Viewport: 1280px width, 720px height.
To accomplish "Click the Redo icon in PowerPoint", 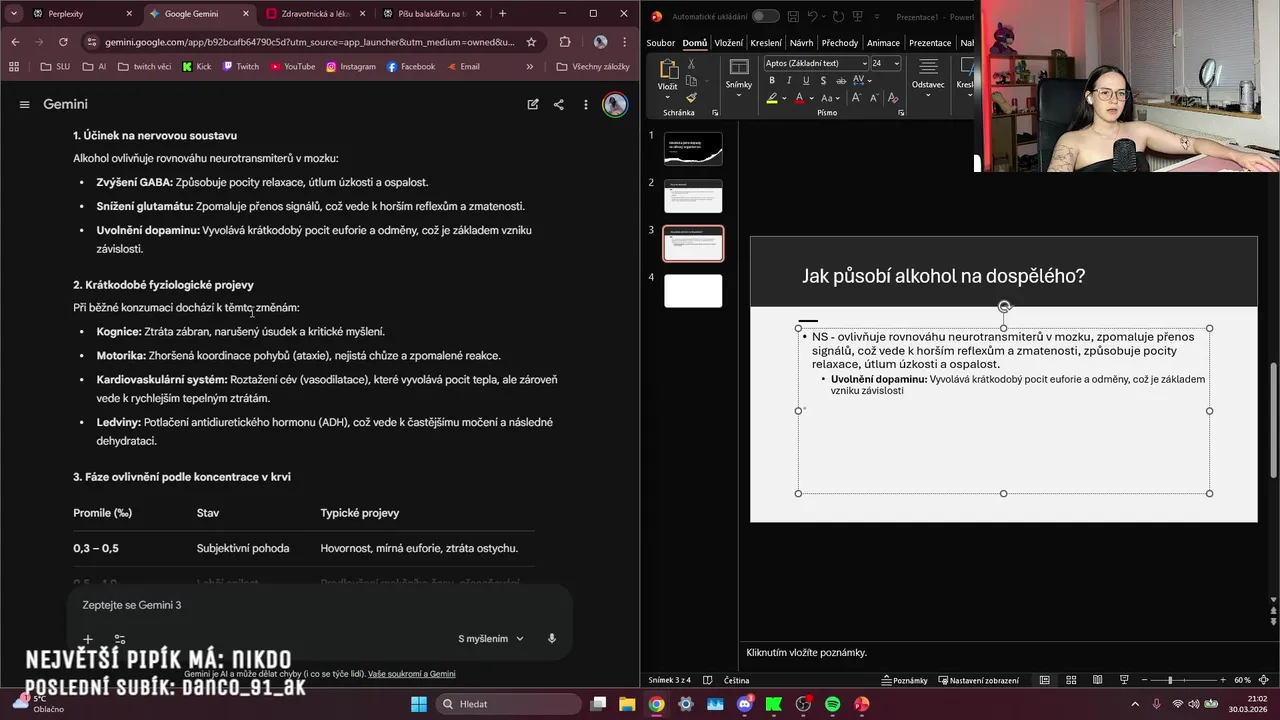I will click(x=838, y=16).
